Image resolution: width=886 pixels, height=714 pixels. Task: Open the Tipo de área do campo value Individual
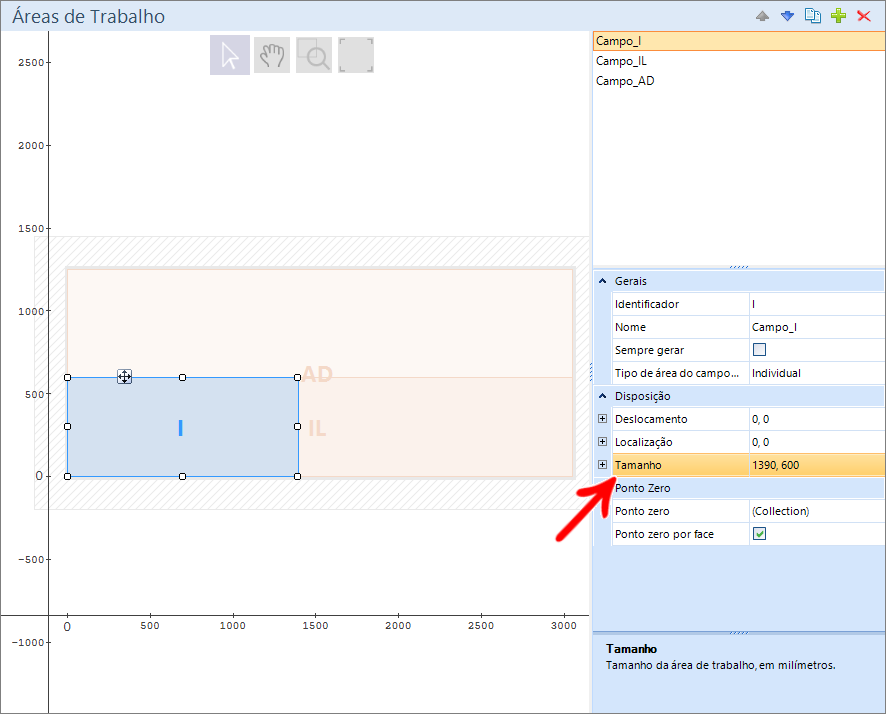816,373
